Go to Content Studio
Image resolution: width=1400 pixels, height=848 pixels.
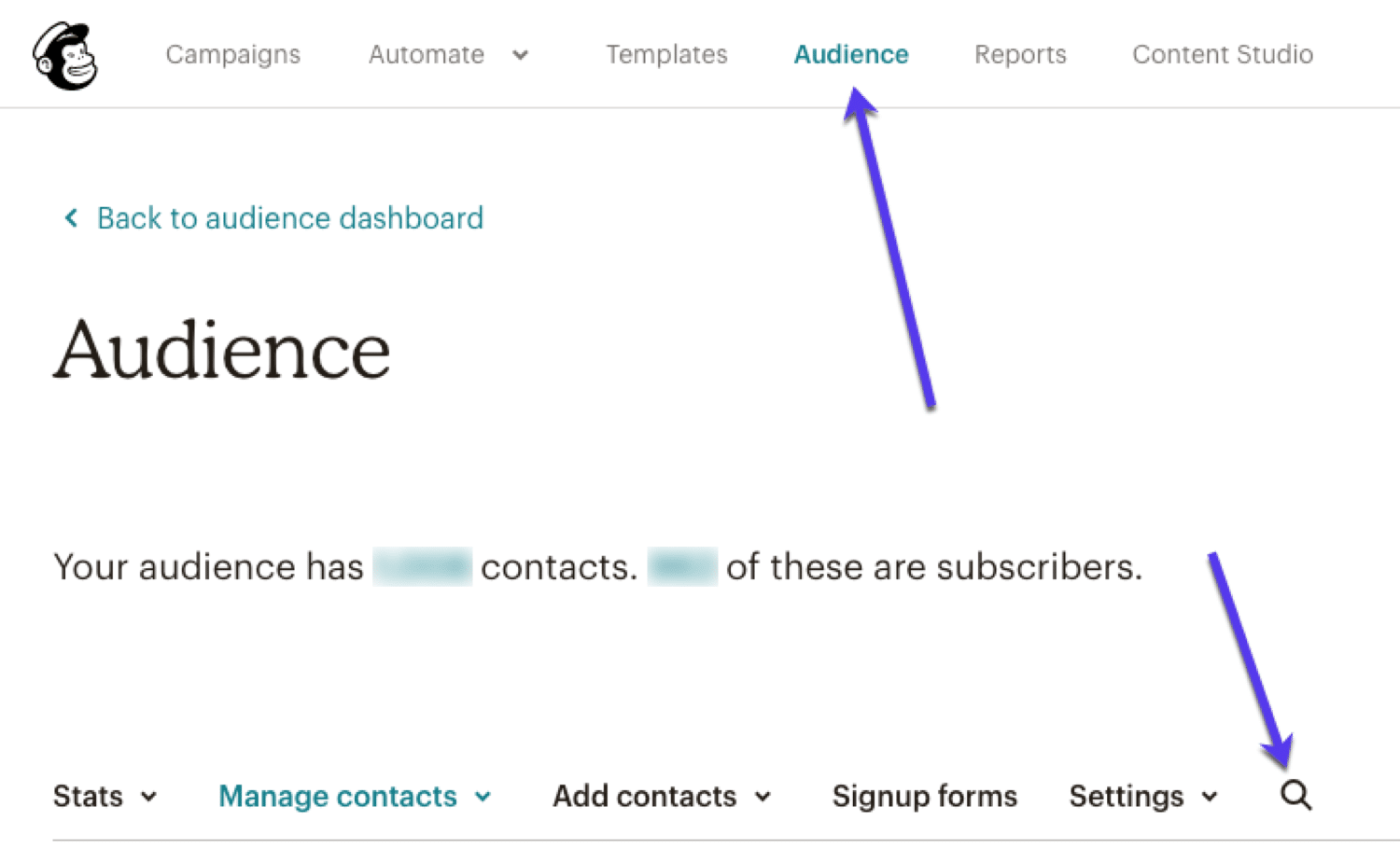point(1222,54)
